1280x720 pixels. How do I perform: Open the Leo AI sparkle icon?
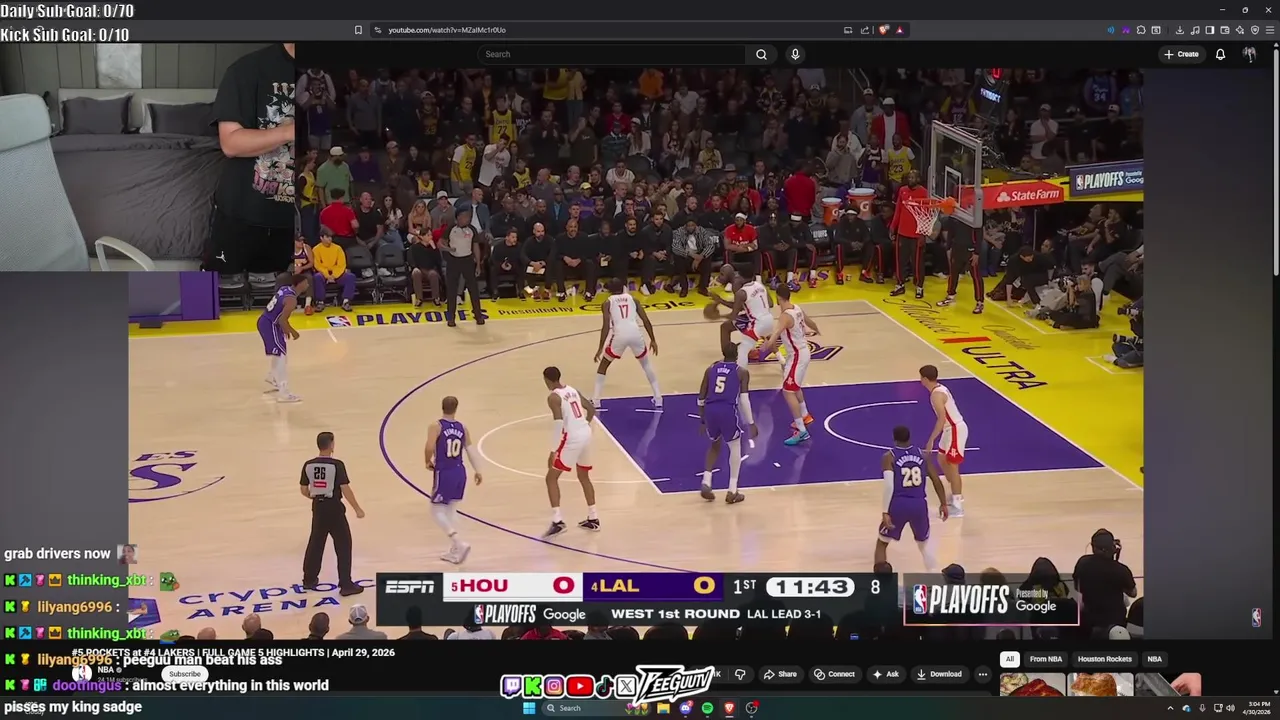pyautogui.click(x=1240, y=30)
